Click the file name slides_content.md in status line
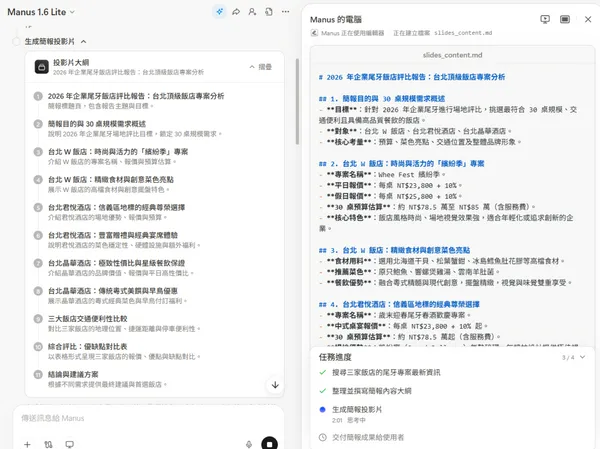This screenshot has height=449, width=600. (463, 33)
